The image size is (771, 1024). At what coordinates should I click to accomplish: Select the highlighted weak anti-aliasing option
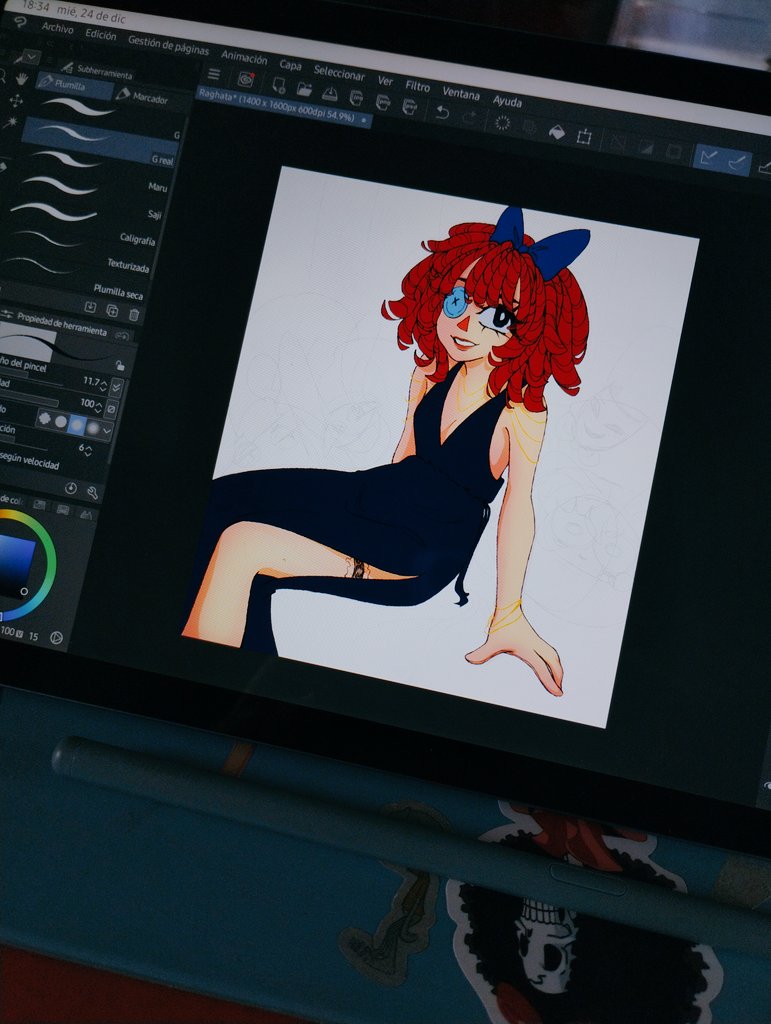point(77,424)
